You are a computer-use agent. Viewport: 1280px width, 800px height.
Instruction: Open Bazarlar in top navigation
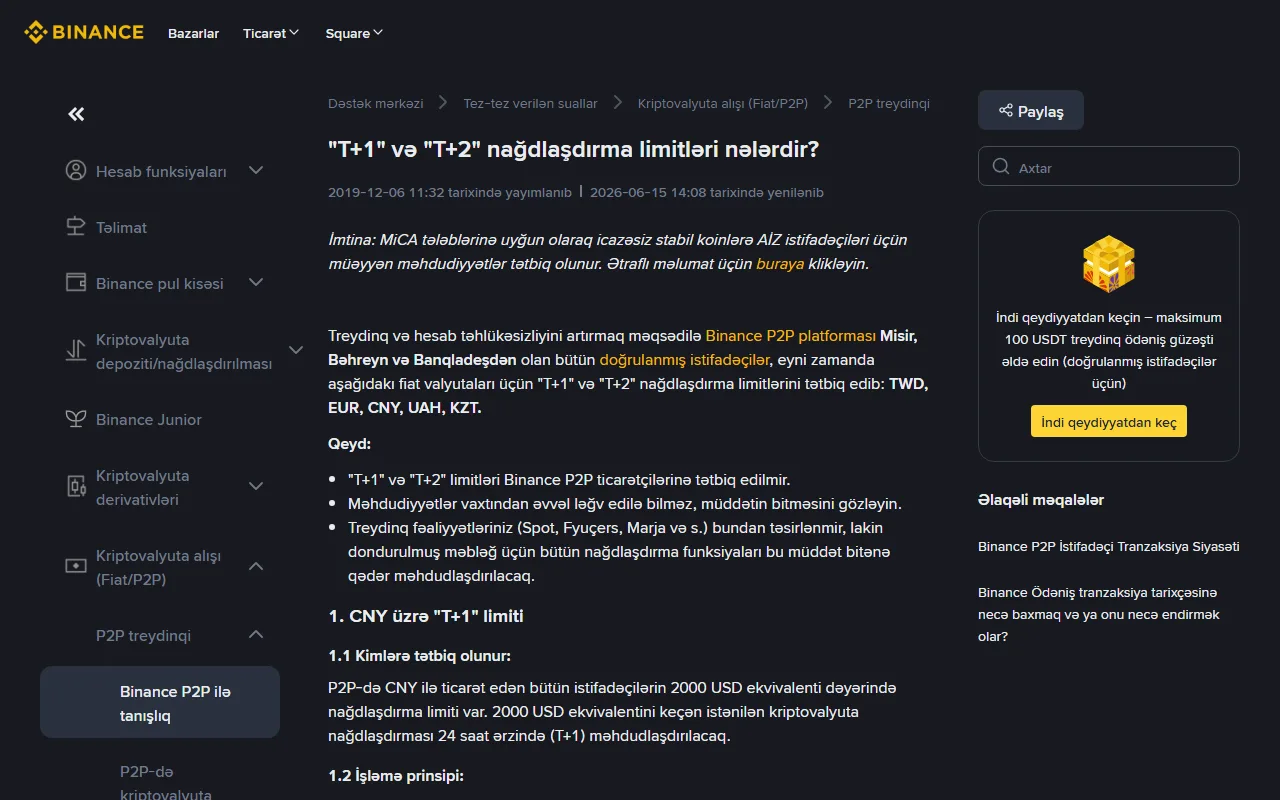(193, 33)
